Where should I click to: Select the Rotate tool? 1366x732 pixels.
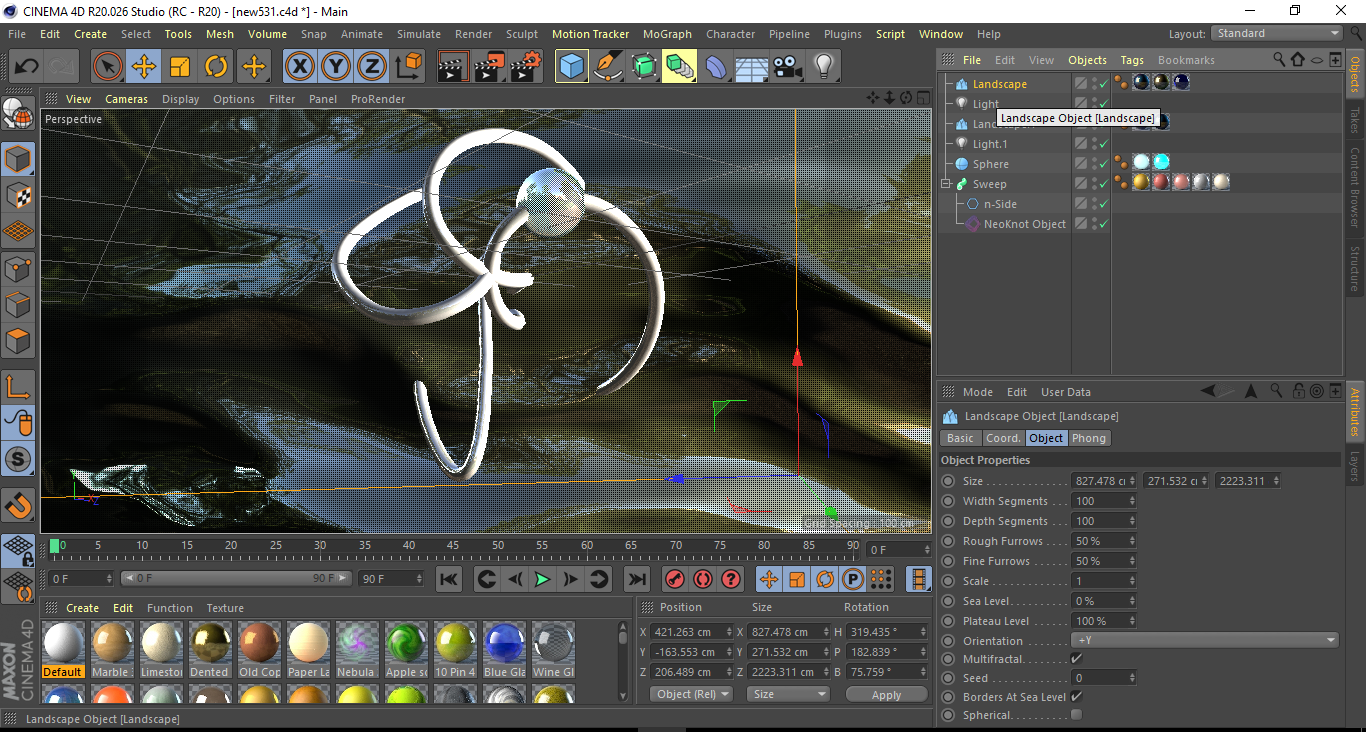[x=216, y=67]
